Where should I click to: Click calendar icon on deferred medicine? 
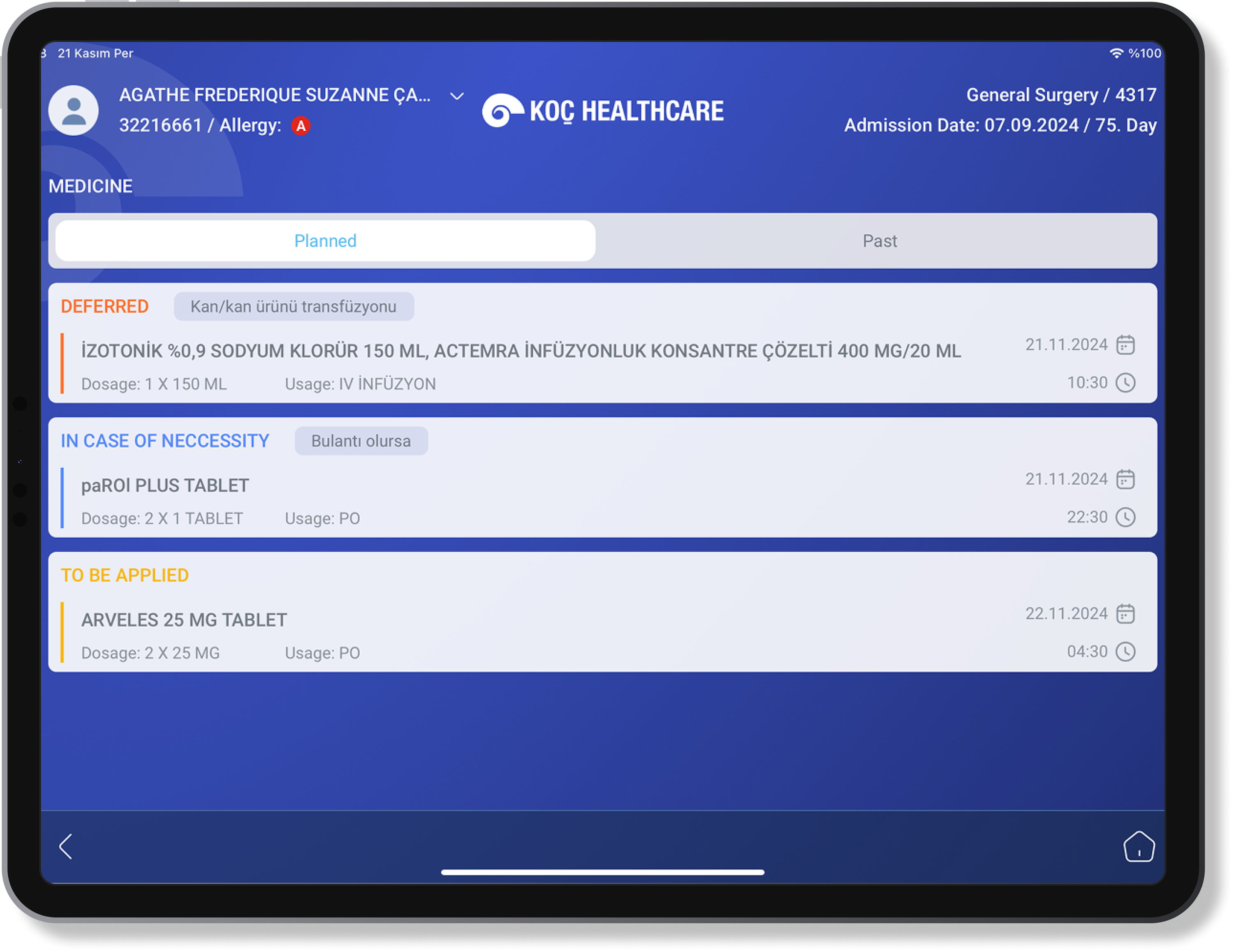1125,344
